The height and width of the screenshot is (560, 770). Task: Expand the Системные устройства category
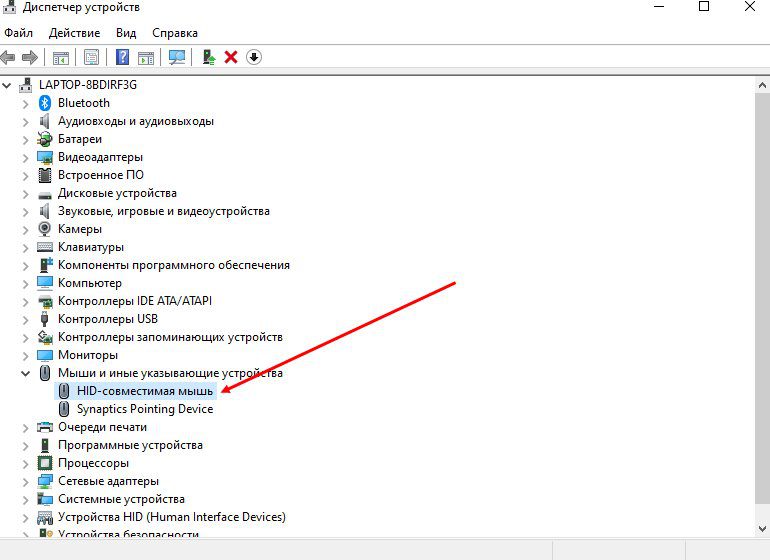(26, 500)
